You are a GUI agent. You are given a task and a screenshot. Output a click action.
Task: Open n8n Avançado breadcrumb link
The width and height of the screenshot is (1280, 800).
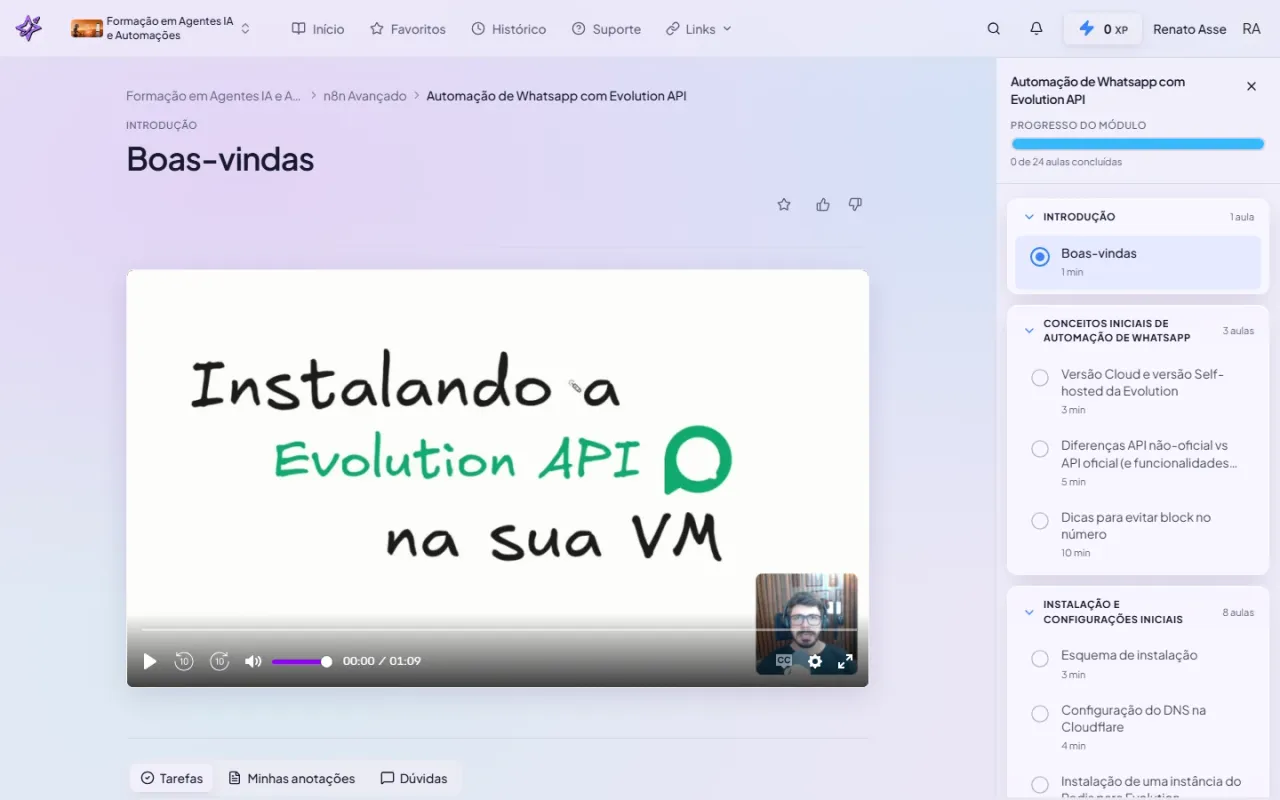click(x=365, y=96)
